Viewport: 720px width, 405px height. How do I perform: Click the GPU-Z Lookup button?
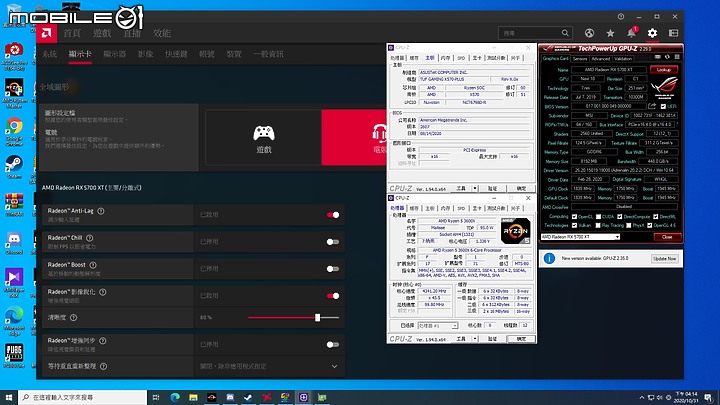click(x=664, y=70)
